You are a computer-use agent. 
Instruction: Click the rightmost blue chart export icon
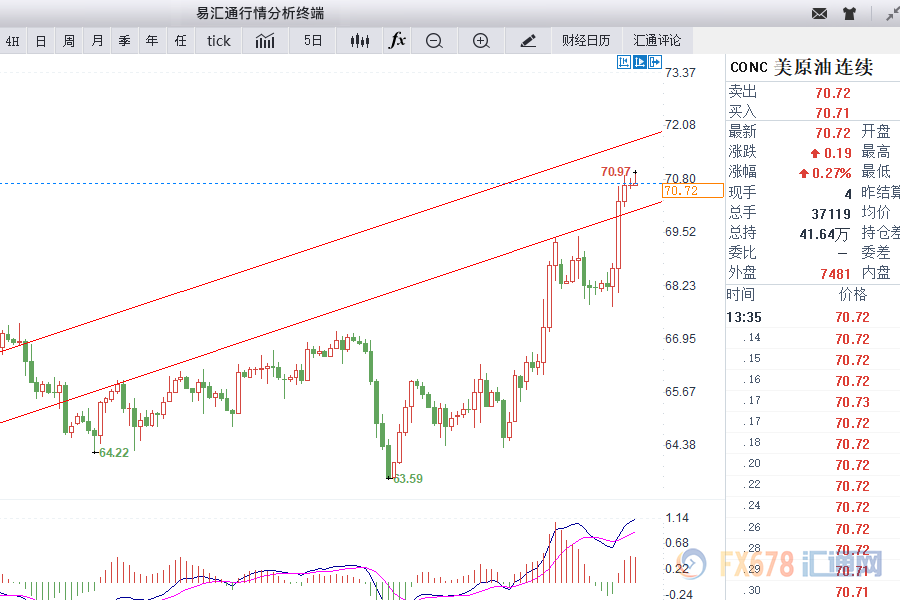(655, 62)
